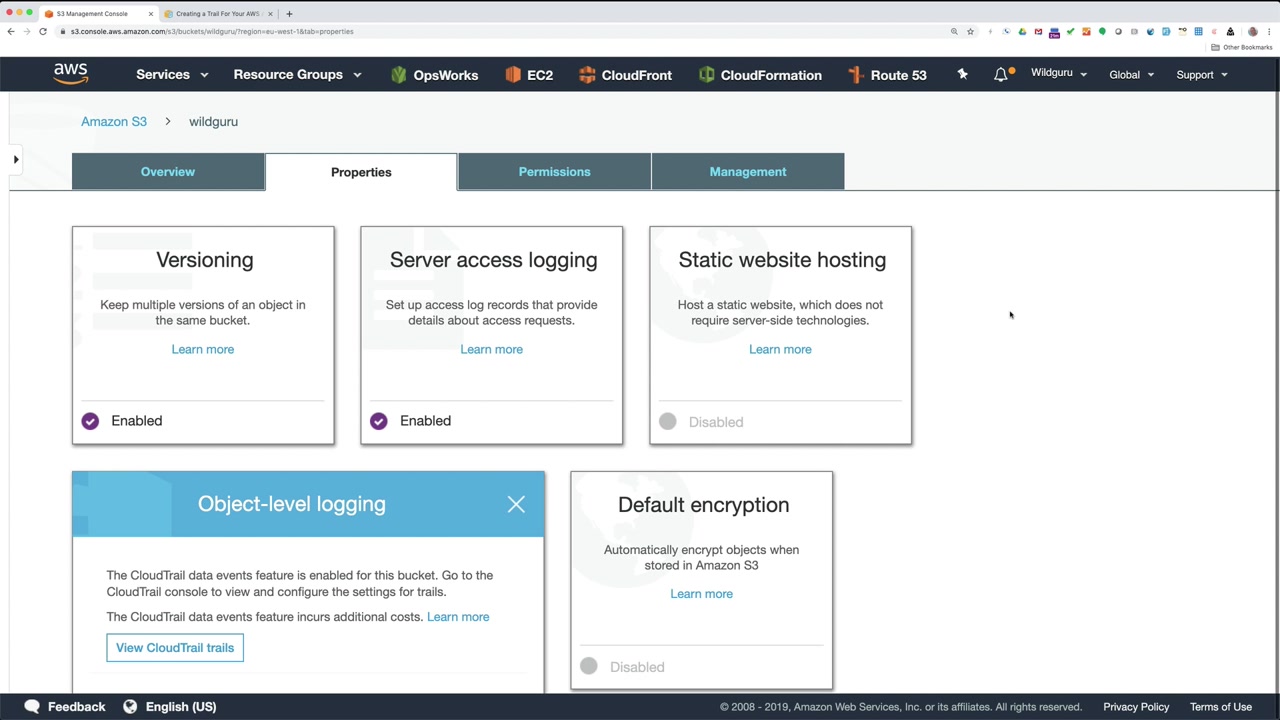Click Learn more under Default encryption

(701, 594)
